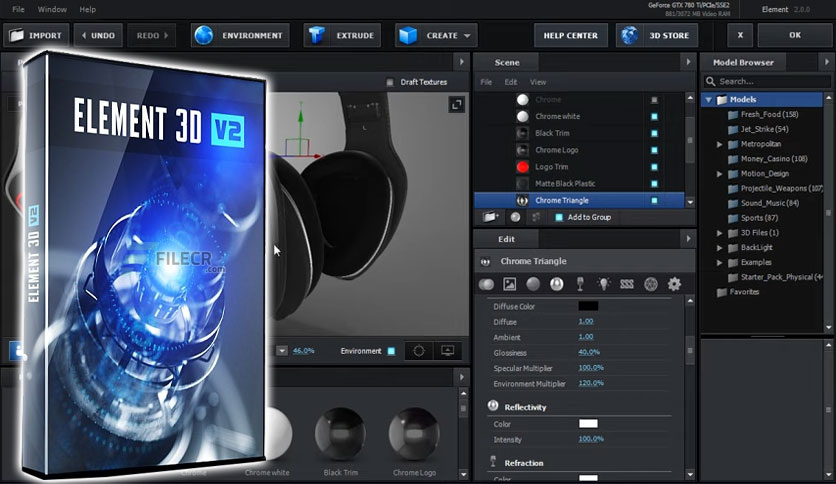This screenshot has width=836, height=484.
Task: Toggle visibility box for Chrome Logo material
Action: (654, 150)
